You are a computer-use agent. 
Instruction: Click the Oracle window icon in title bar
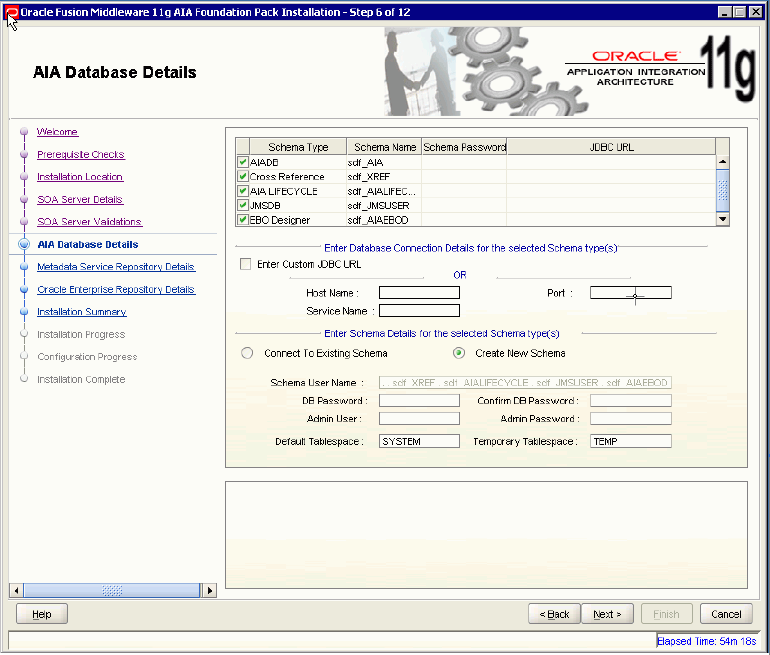tap(12, 12)
